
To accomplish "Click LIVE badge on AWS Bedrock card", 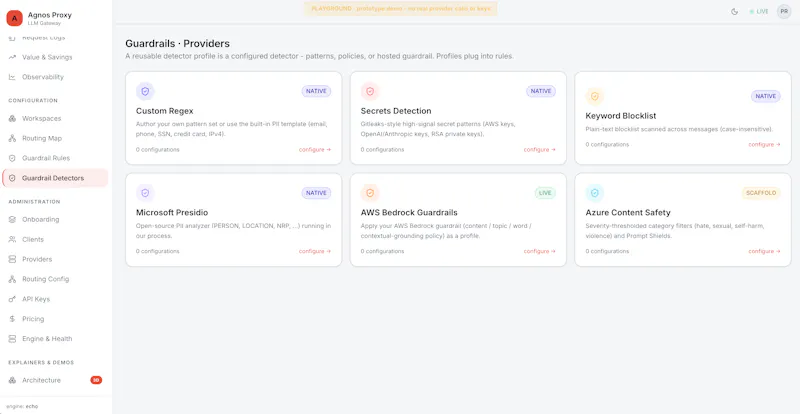I will (545, 193).
